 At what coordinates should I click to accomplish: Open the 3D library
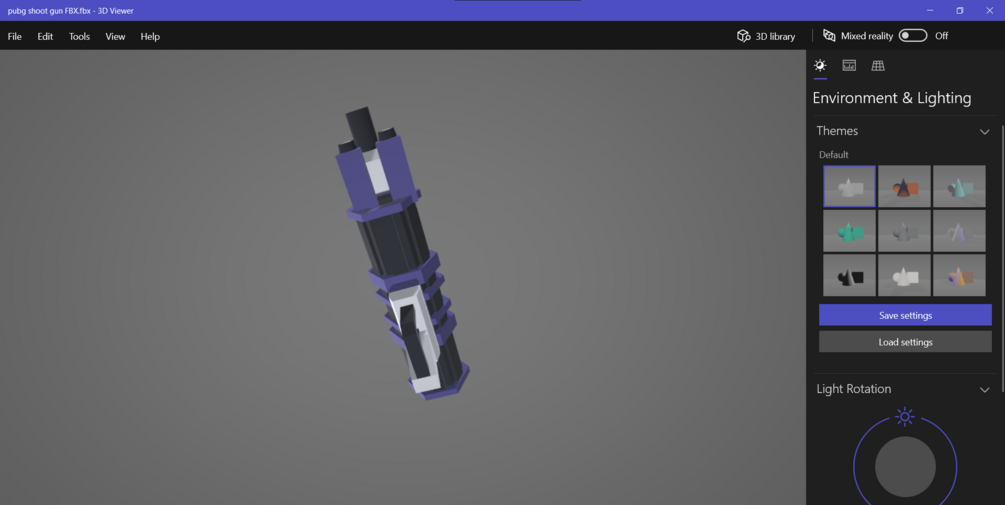(766, 36)
